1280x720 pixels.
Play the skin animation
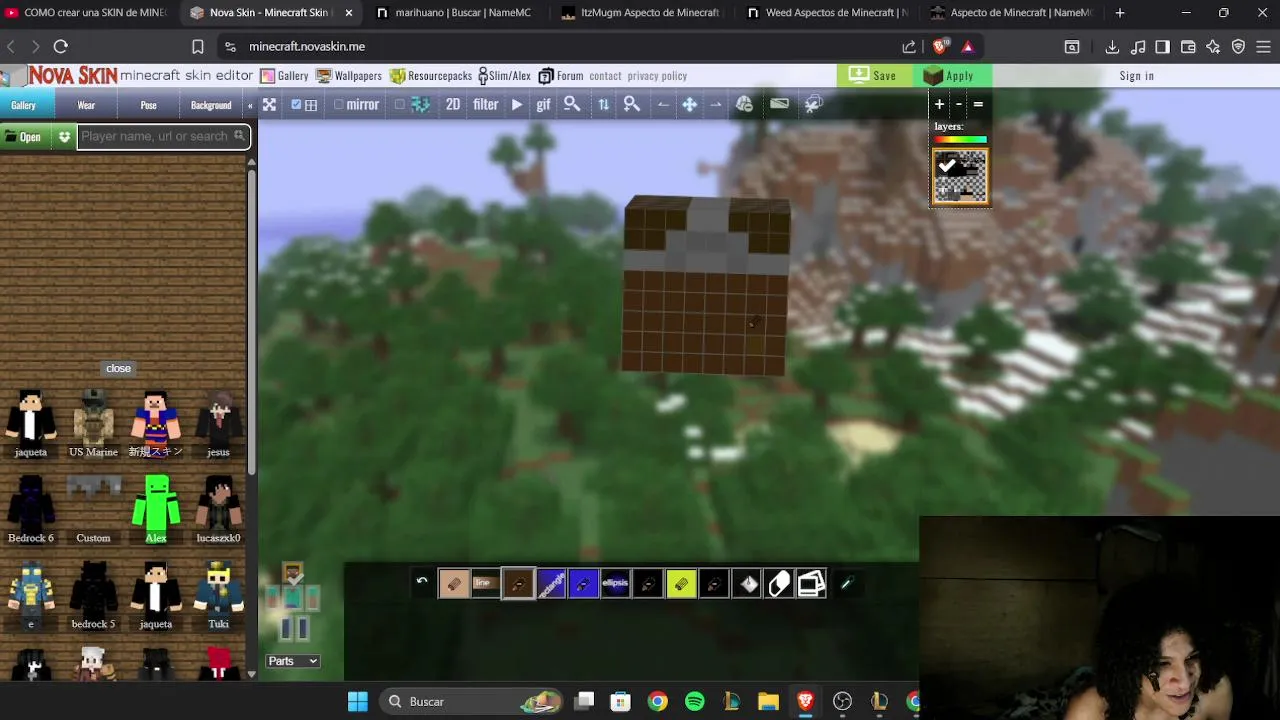pos(517,104)
